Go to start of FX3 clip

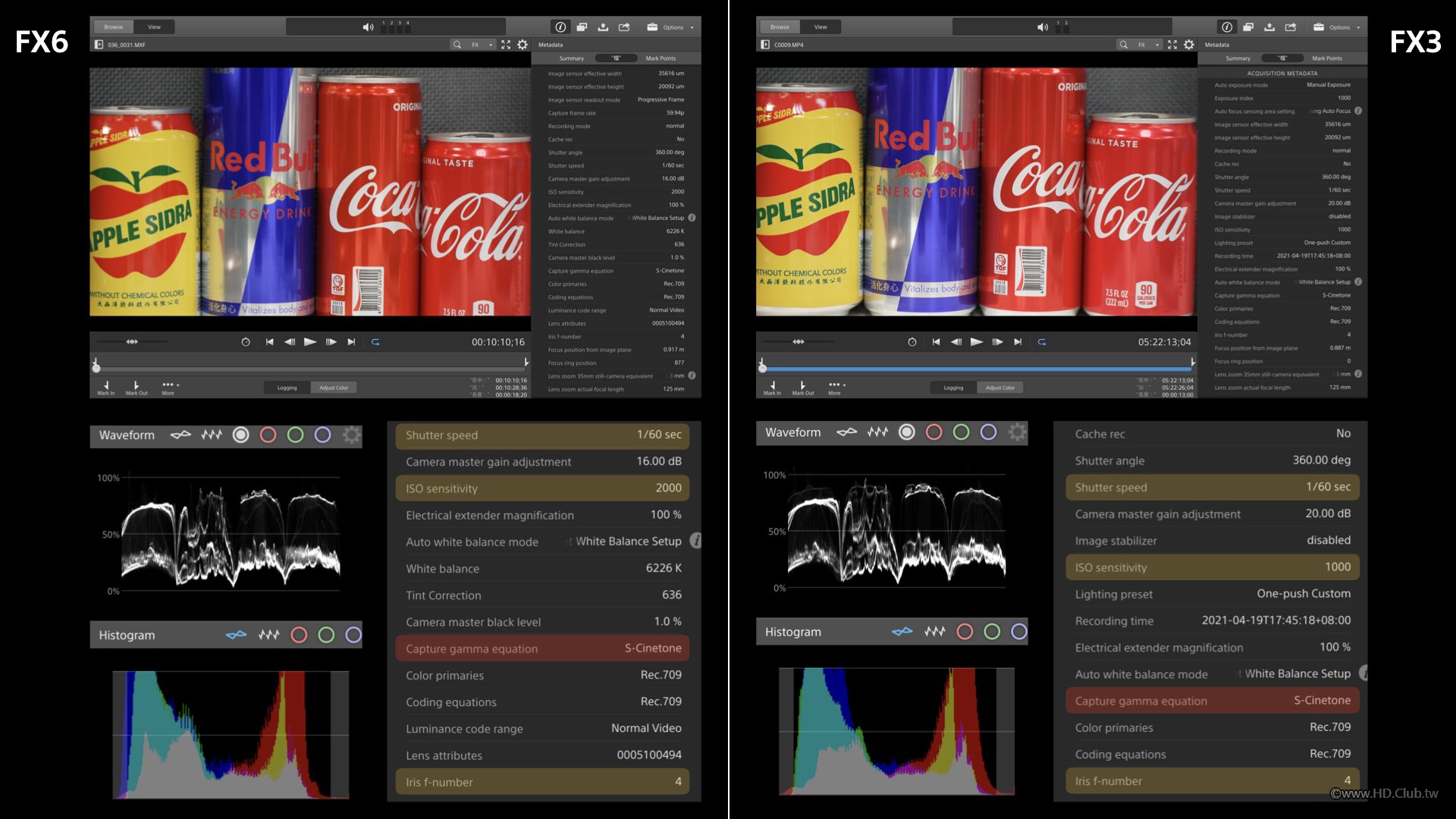pyautogui.click(x=936, y=342)
